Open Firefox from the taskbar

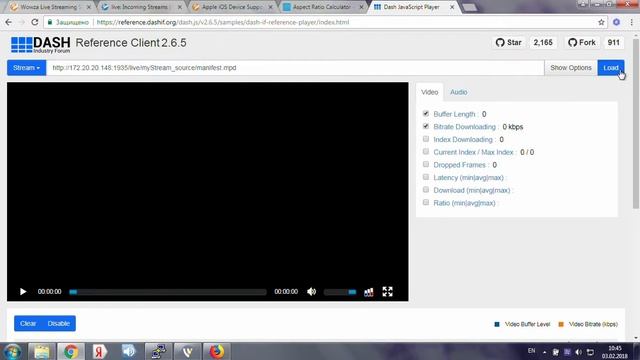217,351
